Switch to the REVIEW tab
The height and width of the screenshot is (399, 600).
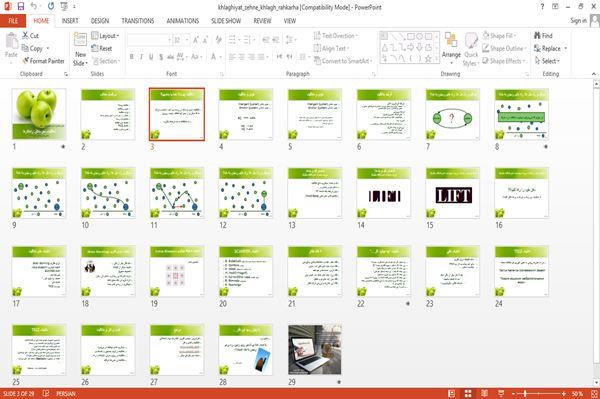[x=262, y=21]
